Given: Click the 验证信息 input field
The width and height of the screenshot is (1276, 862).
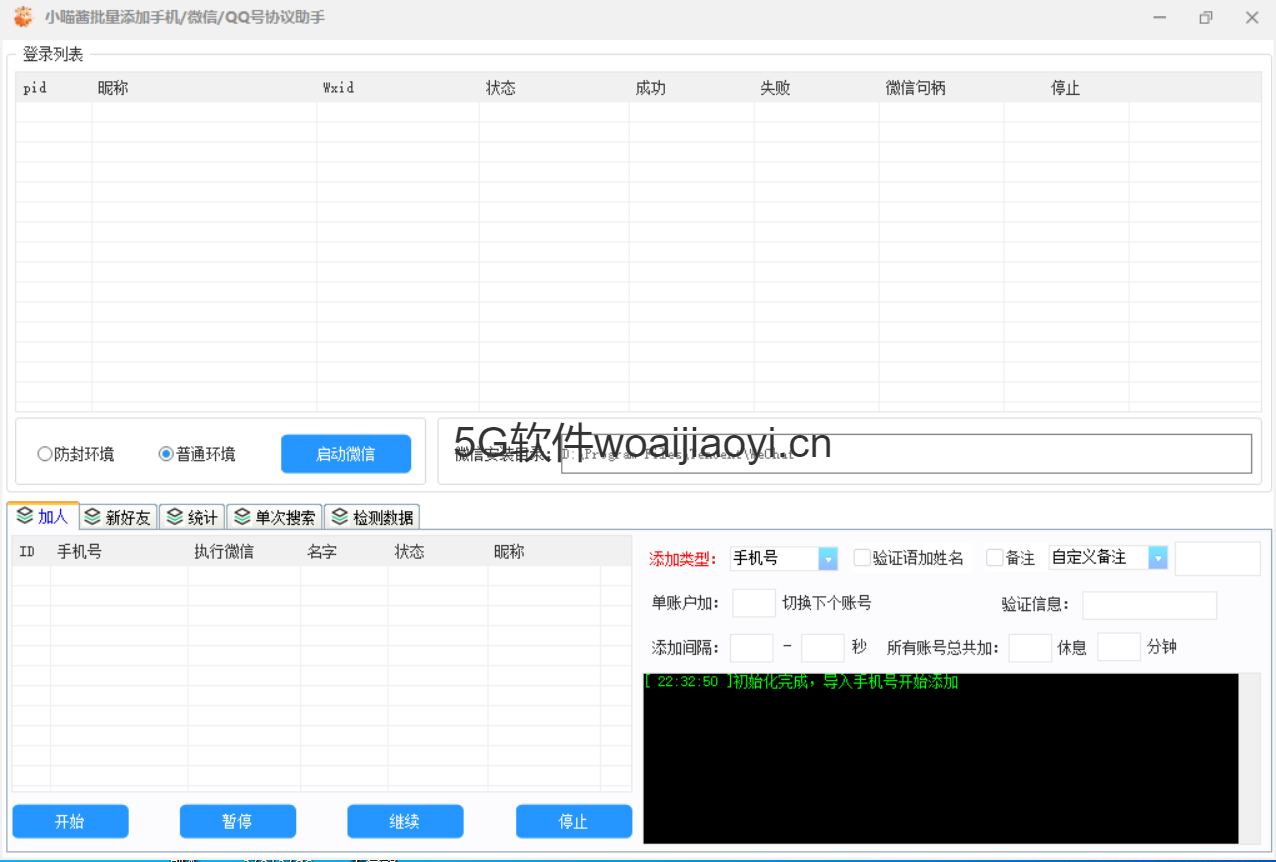Looking at the screenshot, I should pyautogui.click(x=1150, y=605).
